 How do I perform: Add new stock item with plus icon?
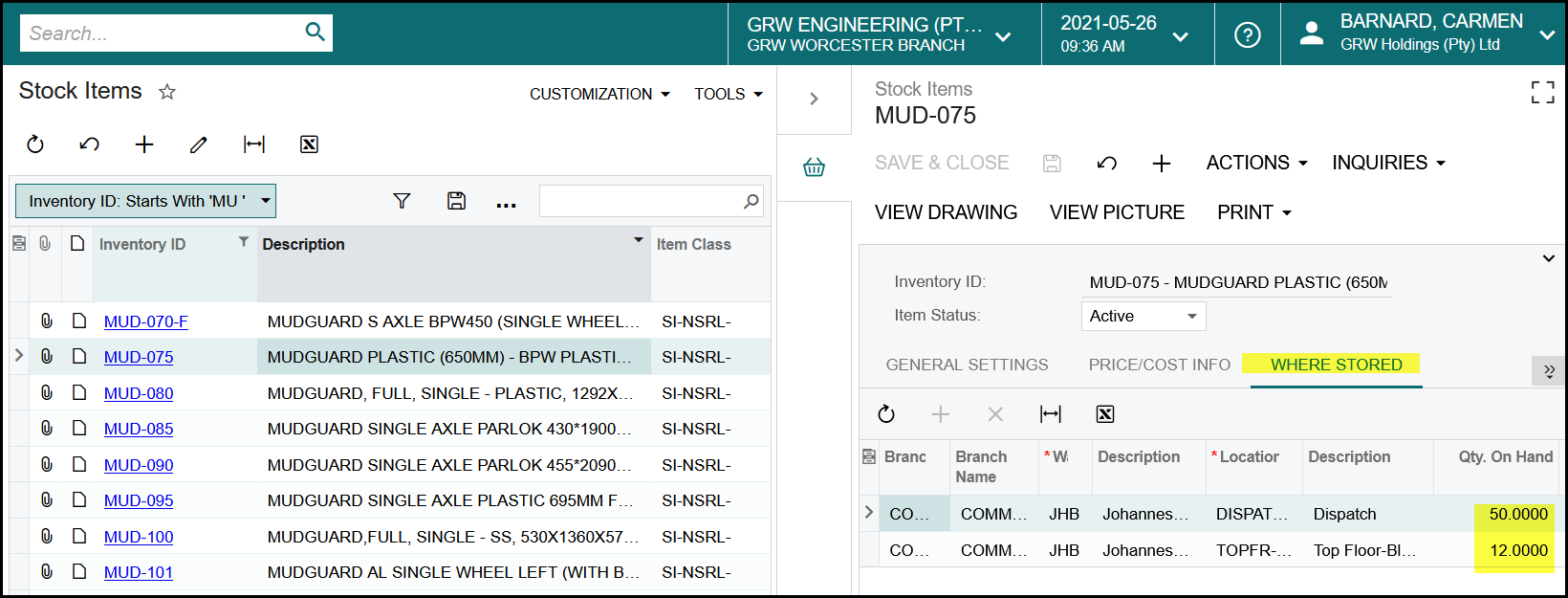point(144,144)
